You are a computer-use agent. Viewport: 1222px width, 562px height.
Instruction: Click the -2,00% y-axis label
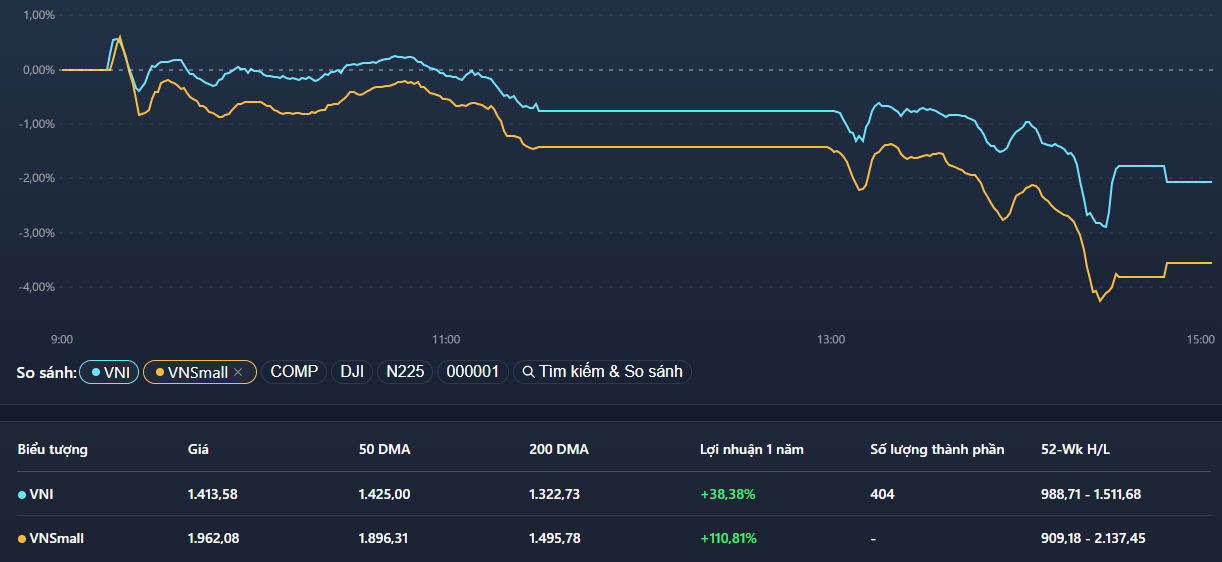pyautogui.click(x=36, y=178)
